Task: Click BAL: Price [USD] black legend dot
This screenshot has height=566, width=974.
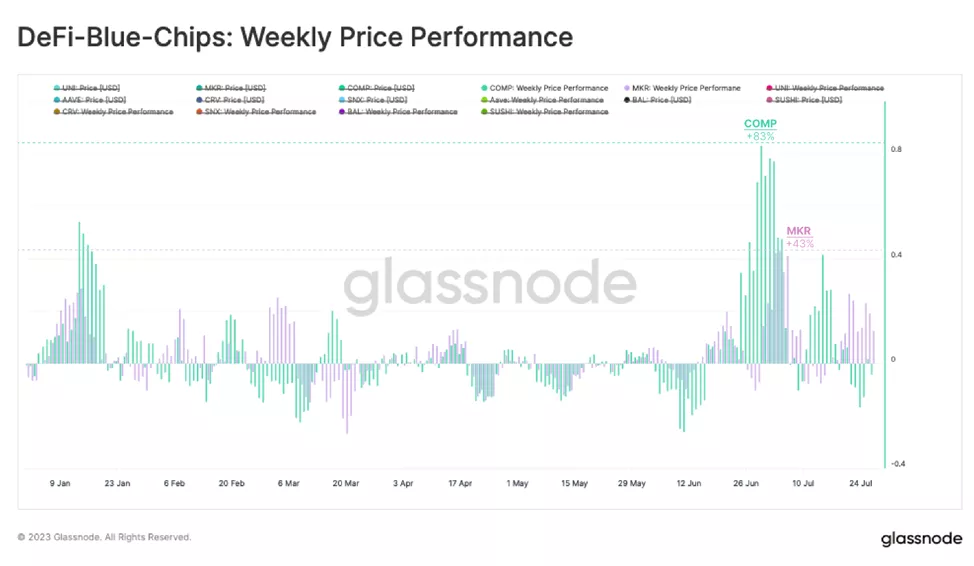Action: [x=627, y=100]
